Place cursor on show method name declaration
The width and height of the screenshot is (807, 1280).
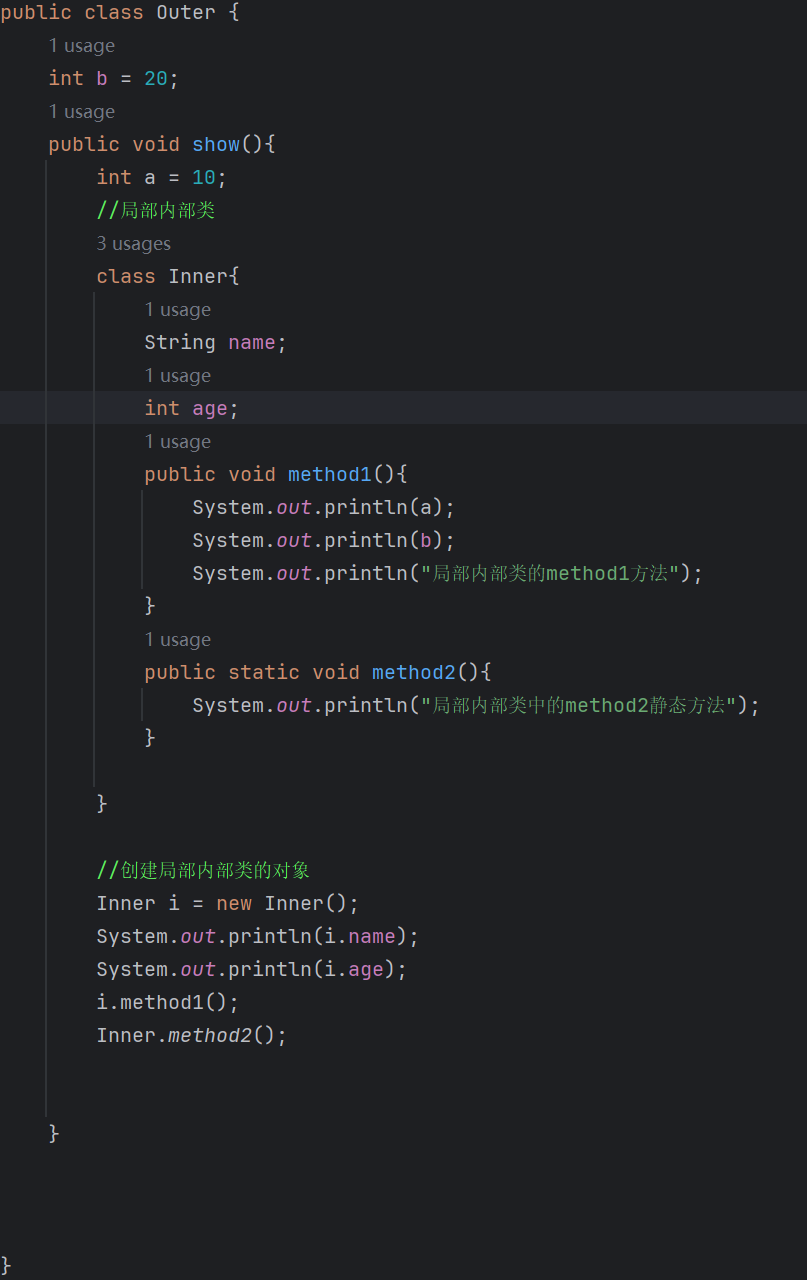(216, 145)
